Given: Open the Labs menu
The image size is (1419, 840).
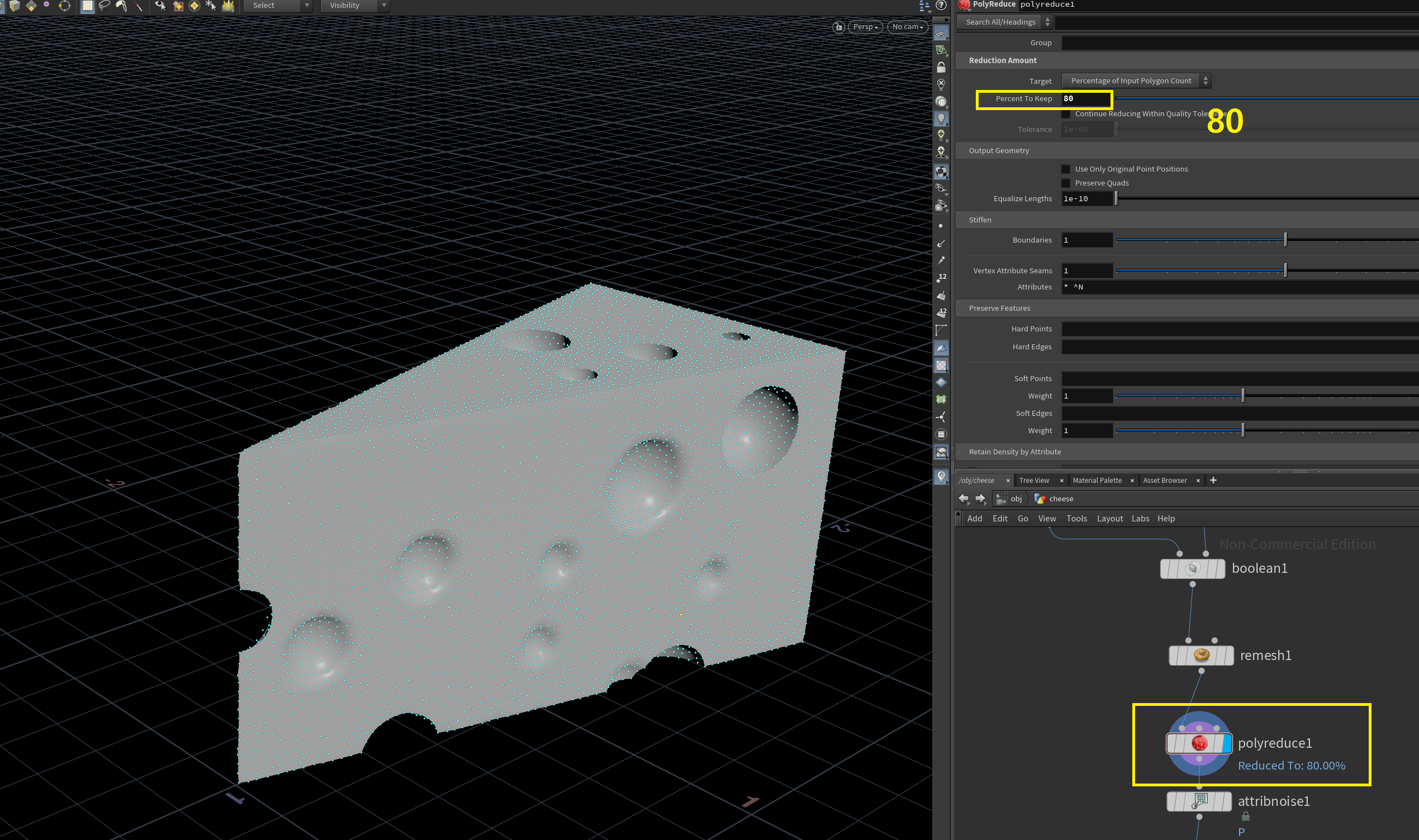Looking at the screenshot, I should (1140, 519).
